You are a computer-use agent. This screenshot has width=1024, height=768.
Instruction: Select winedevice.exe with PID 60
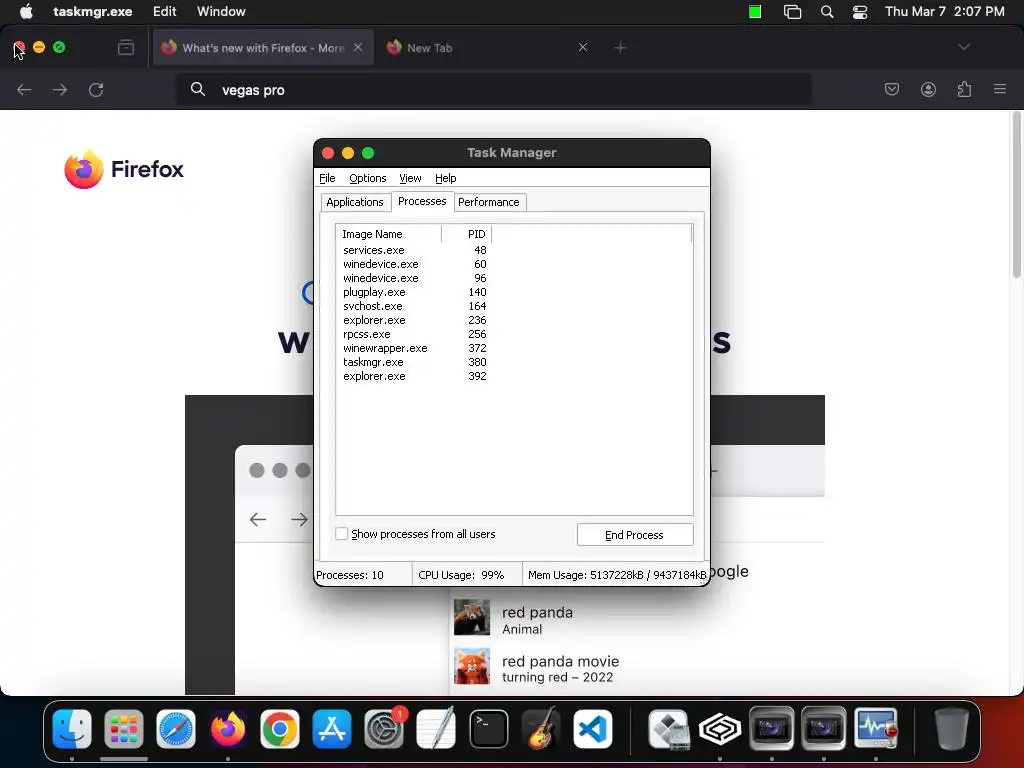(414, 264)
